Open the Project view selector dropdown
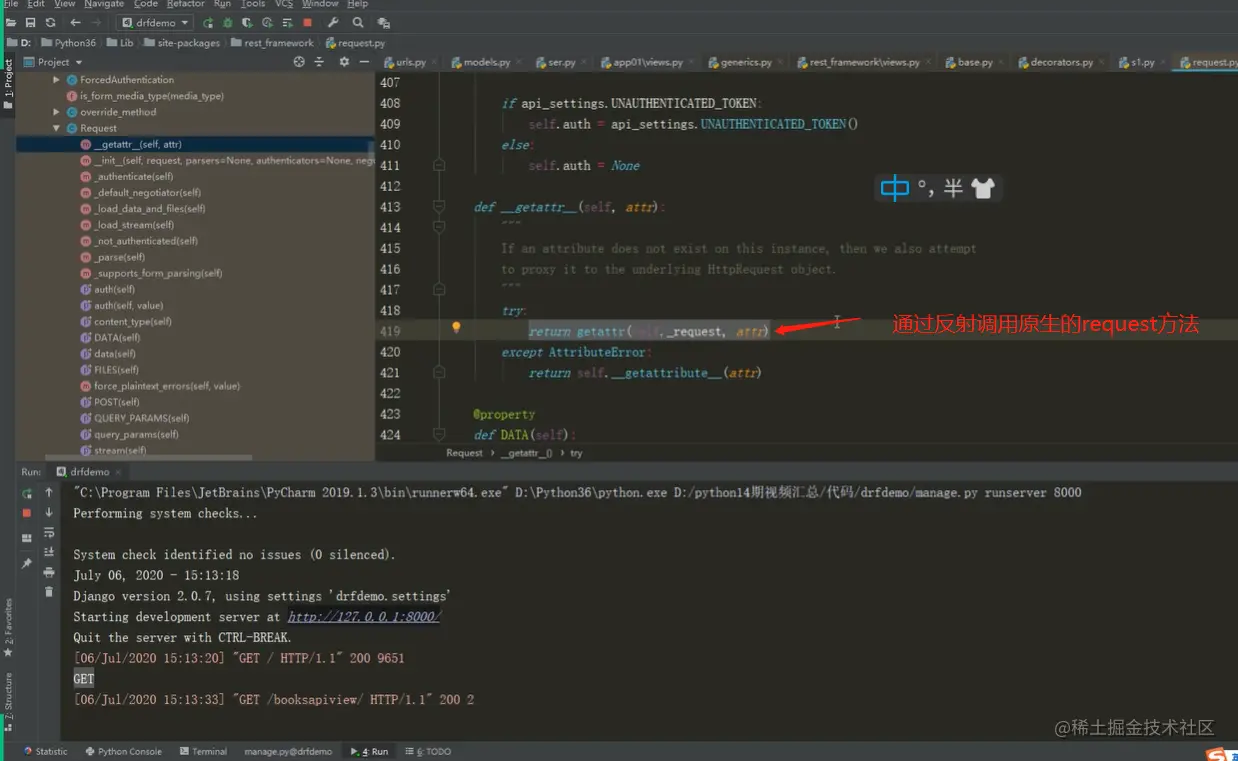Image resolution: width=1238 pixels, height=761 pixels. coord(53,62)
